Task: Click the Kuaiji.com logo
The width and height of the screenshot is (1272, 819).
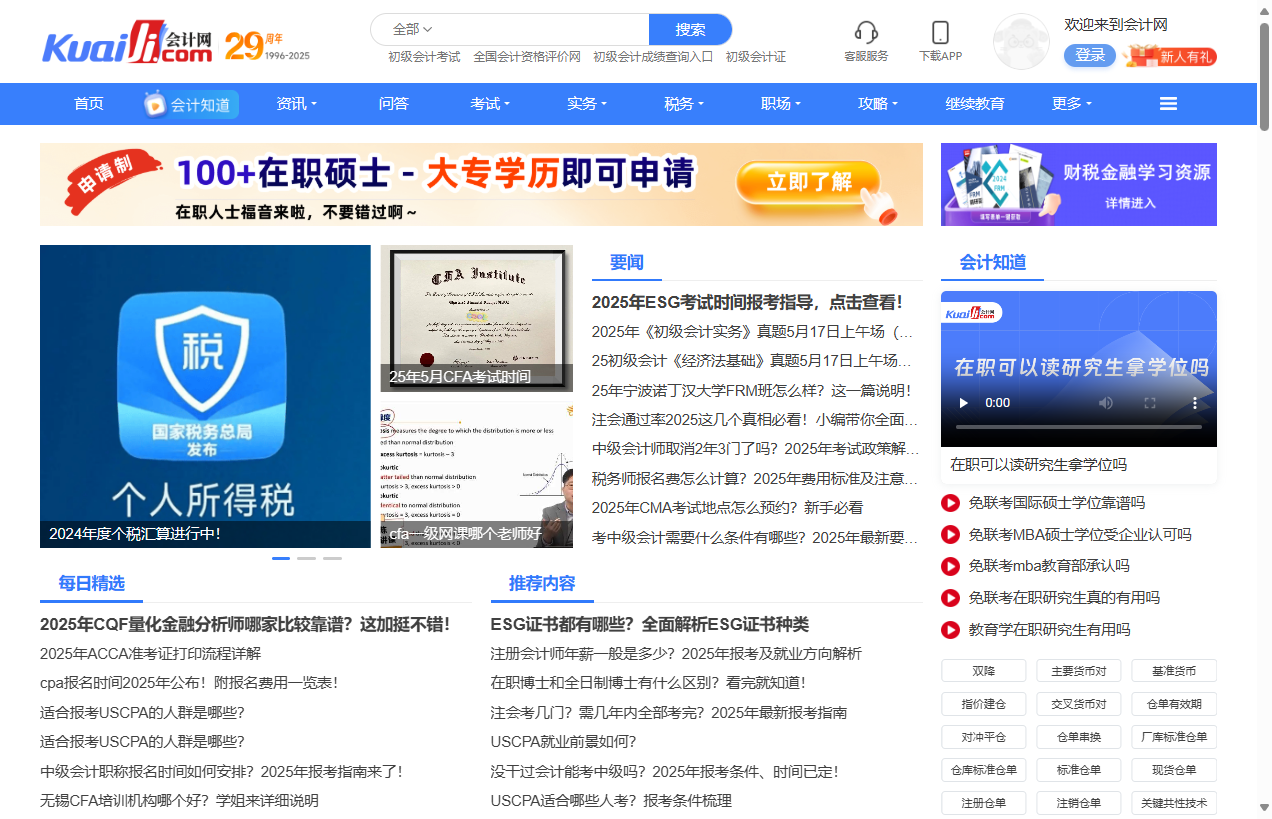Action: 127,43
